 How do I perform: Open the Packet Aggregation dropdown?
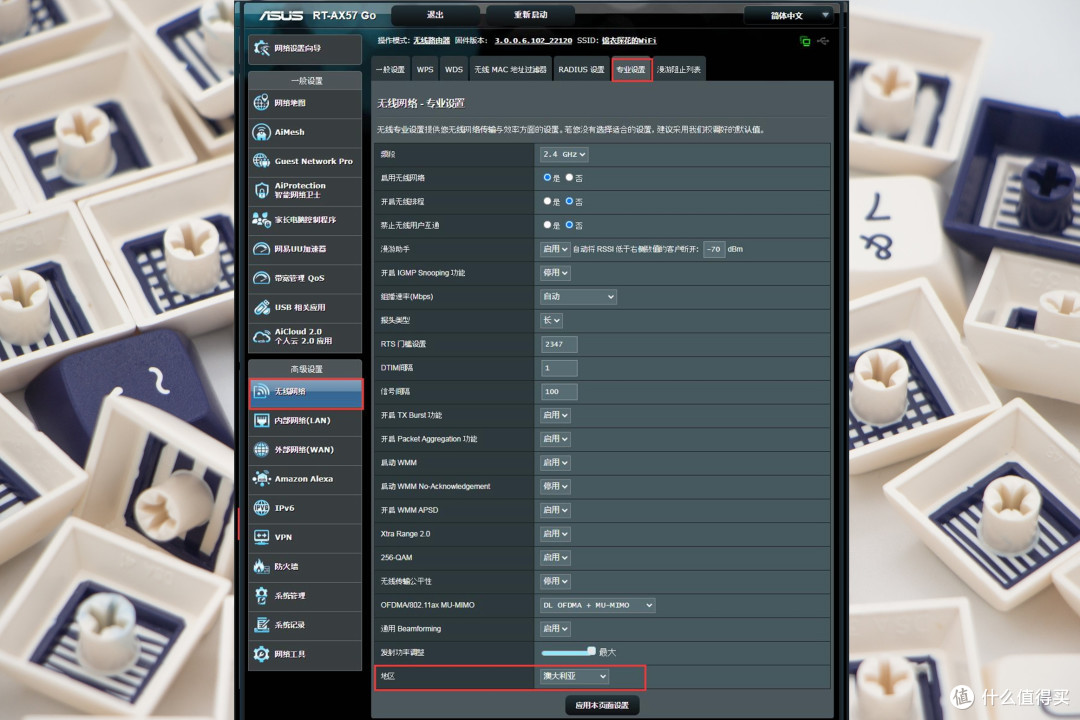coord(554,439)
